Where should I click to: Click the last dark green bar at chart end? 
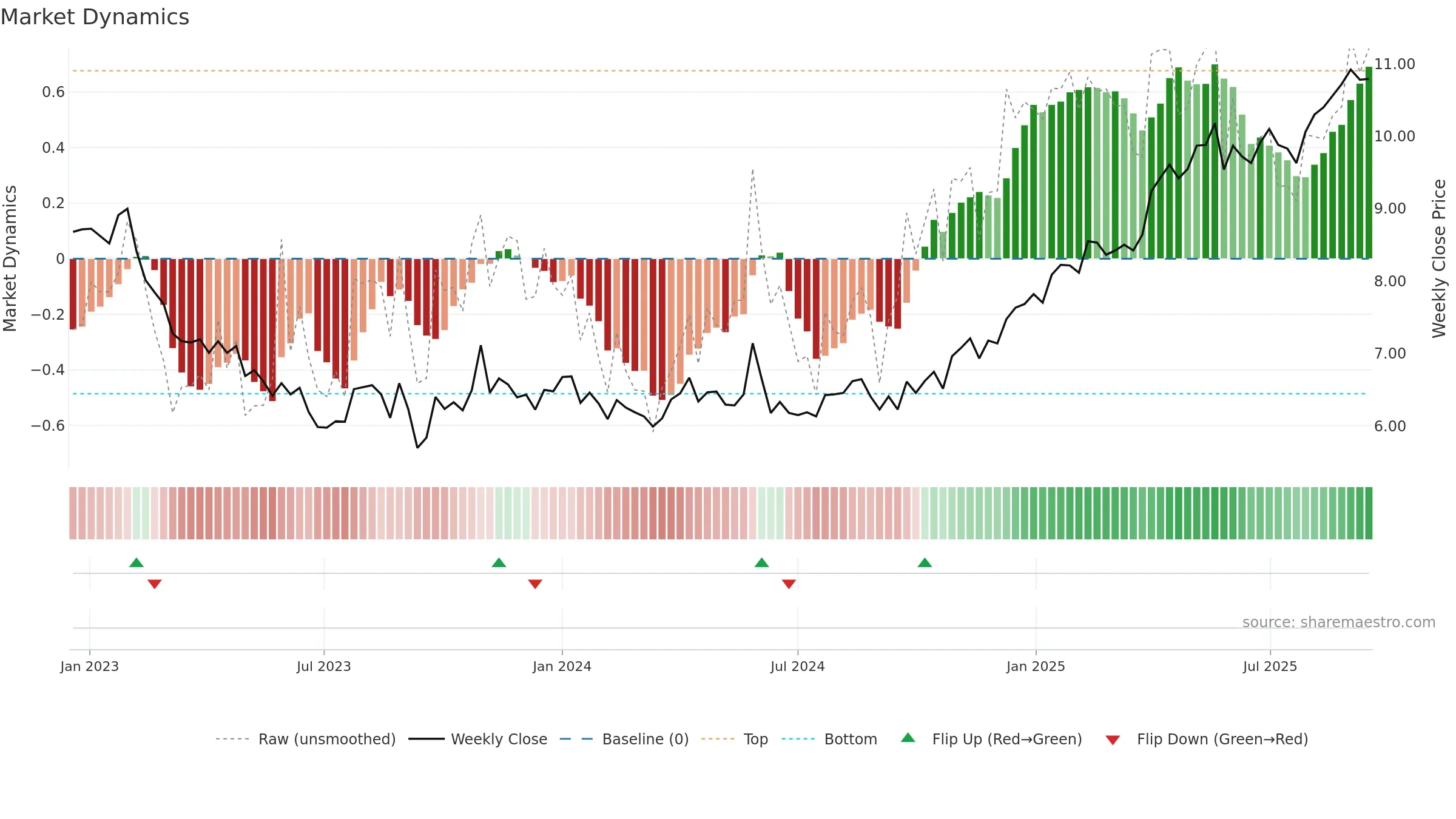point(1369,163)
